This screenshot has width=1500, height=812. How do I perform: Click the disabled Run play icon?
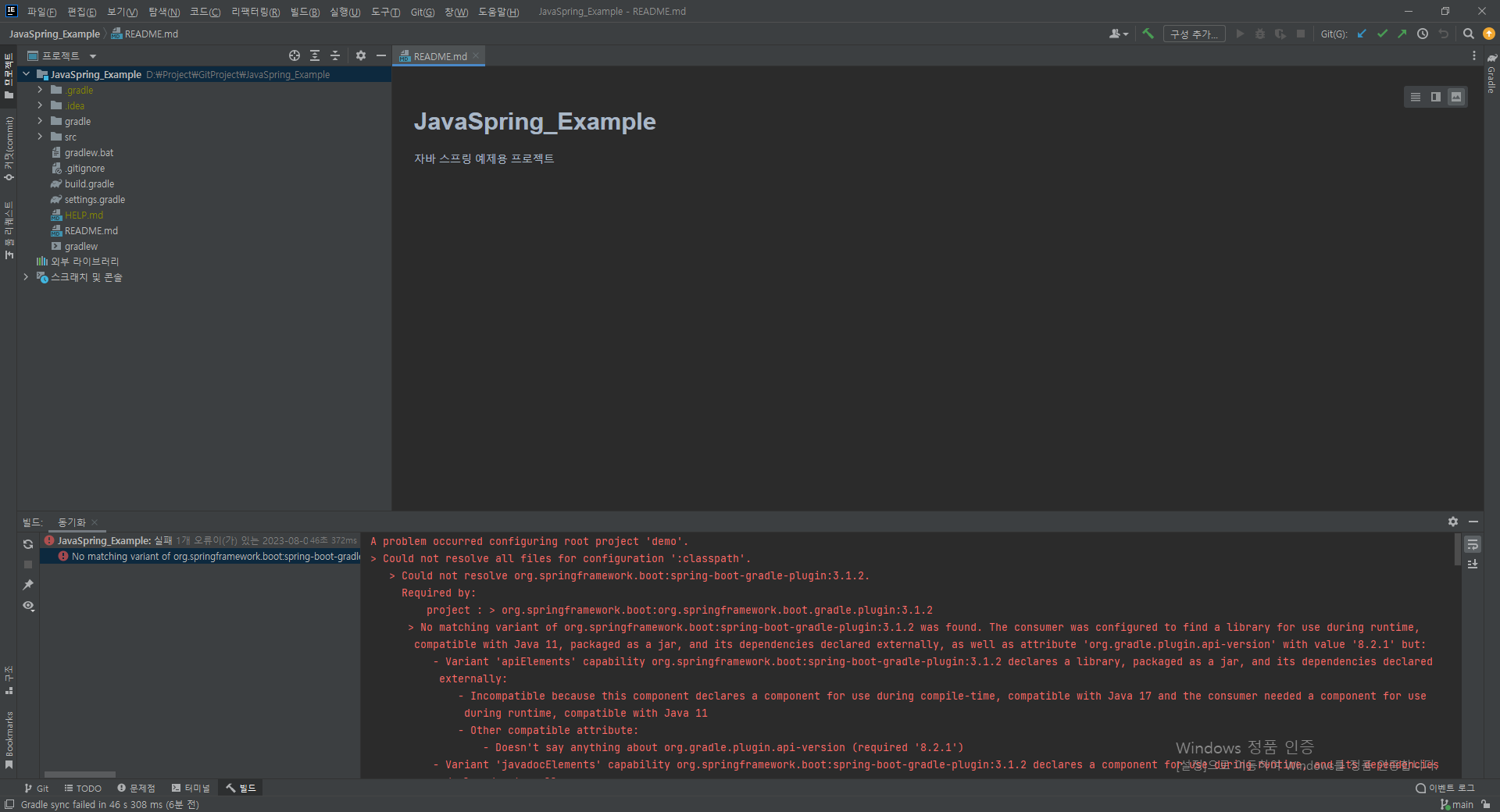[1239, 34]
